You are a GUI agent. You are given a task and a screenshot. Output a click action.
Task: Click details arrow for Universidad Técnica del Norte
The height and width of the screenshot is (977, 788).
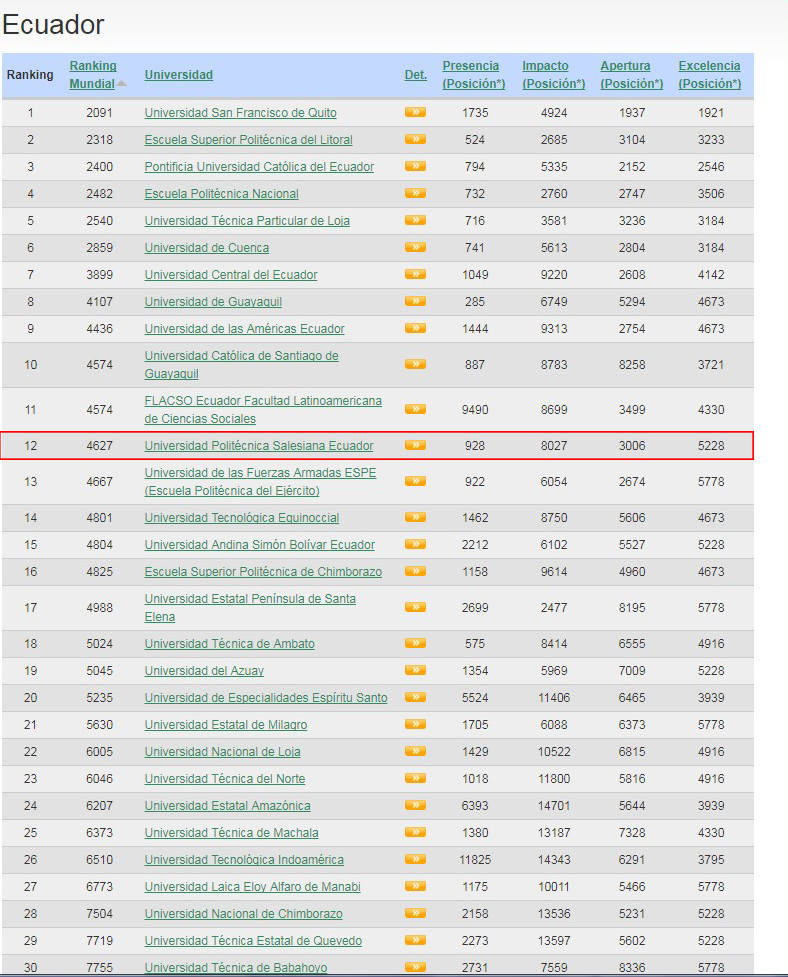415,778
